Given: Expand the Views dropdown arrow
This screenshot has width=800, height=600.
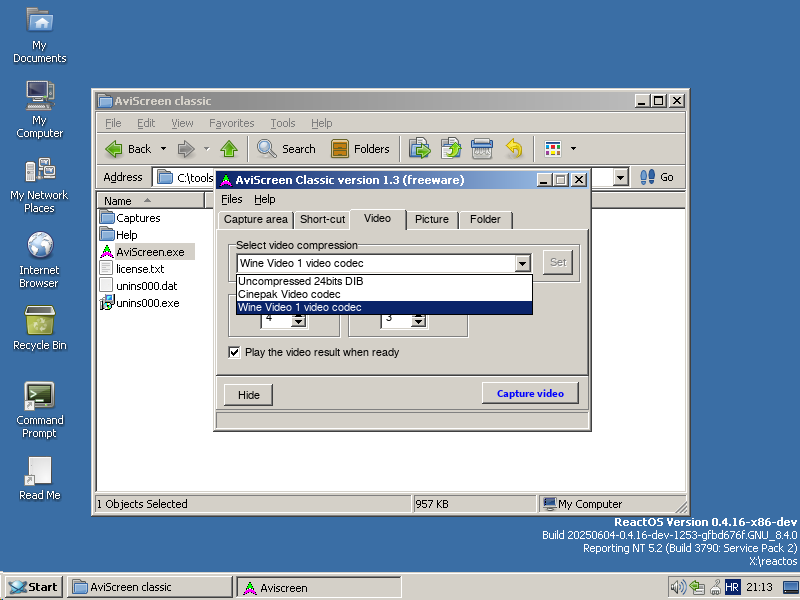Looking at the screenshot, I should [x=573, y=149].
